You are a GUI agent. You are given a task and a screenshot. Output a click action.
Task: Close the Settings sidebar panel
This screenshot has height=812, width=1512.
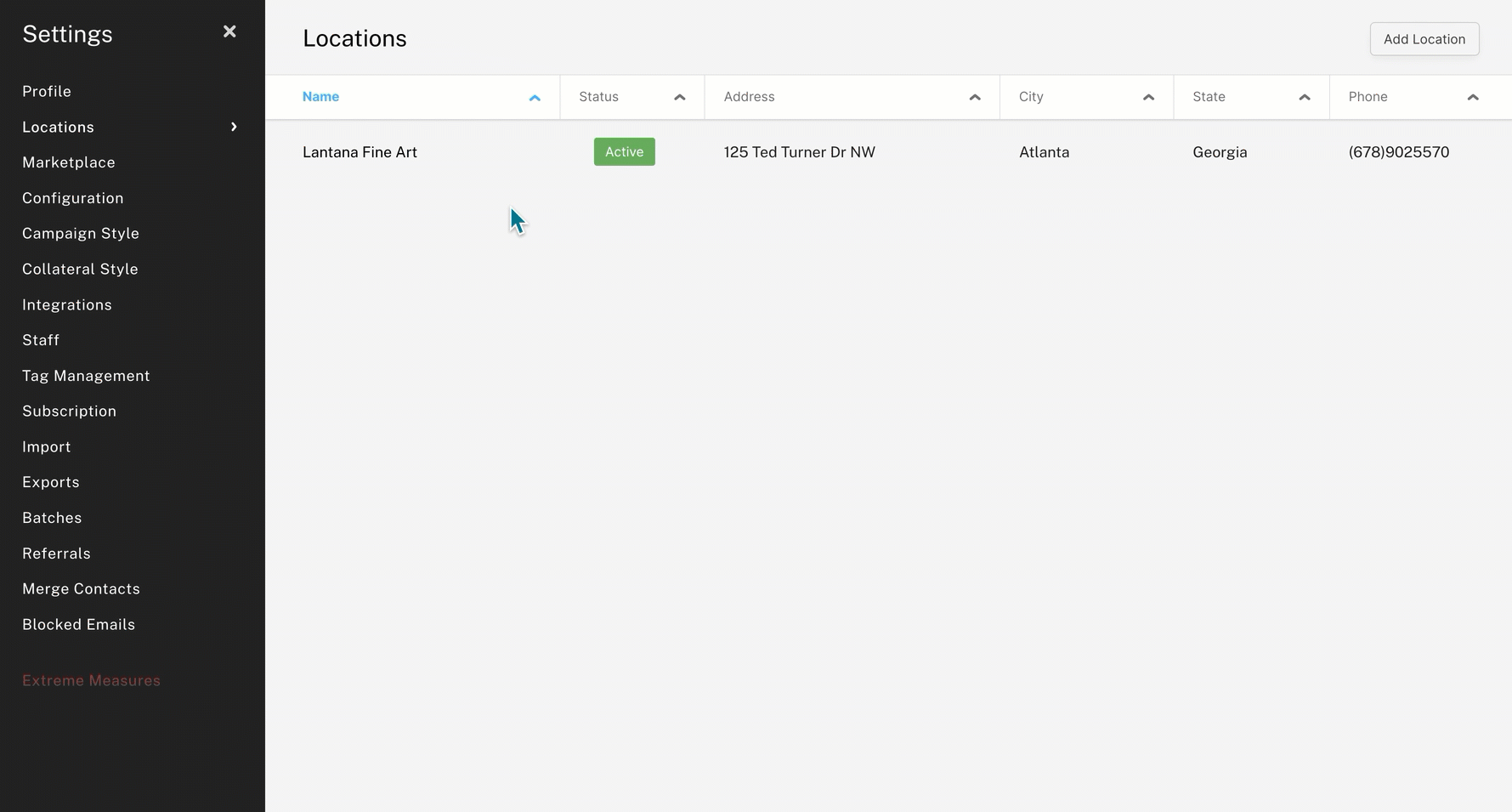(229, 31)
